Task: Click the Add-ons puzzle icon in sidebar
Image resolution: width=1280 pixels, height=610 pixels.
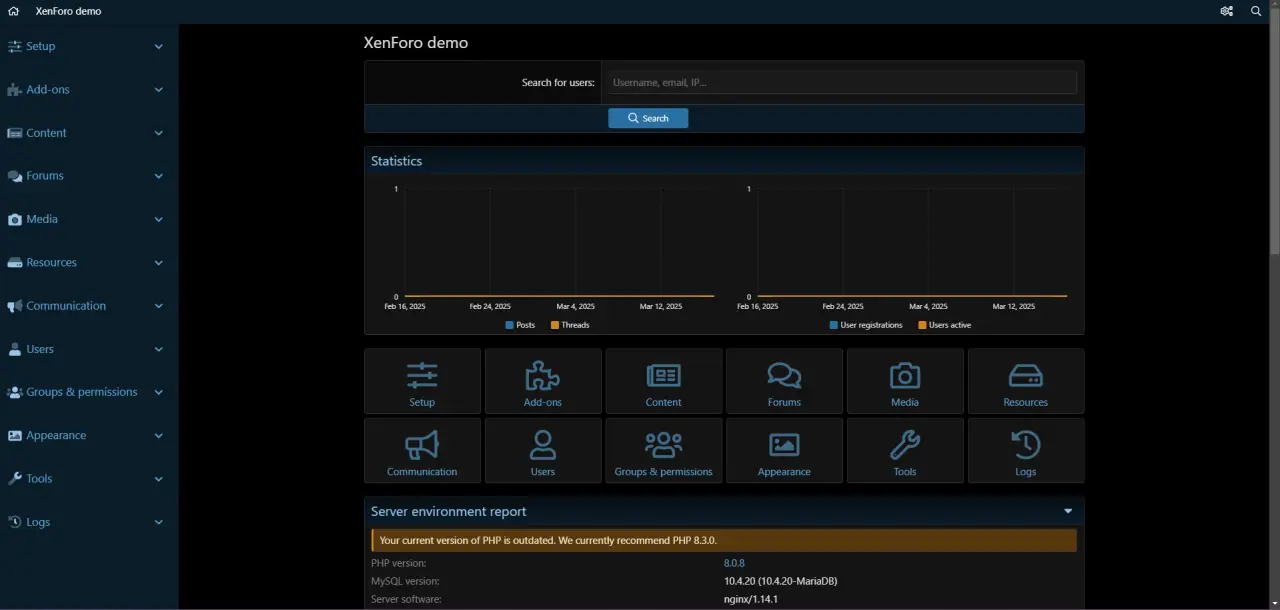Action: point(14,89)
